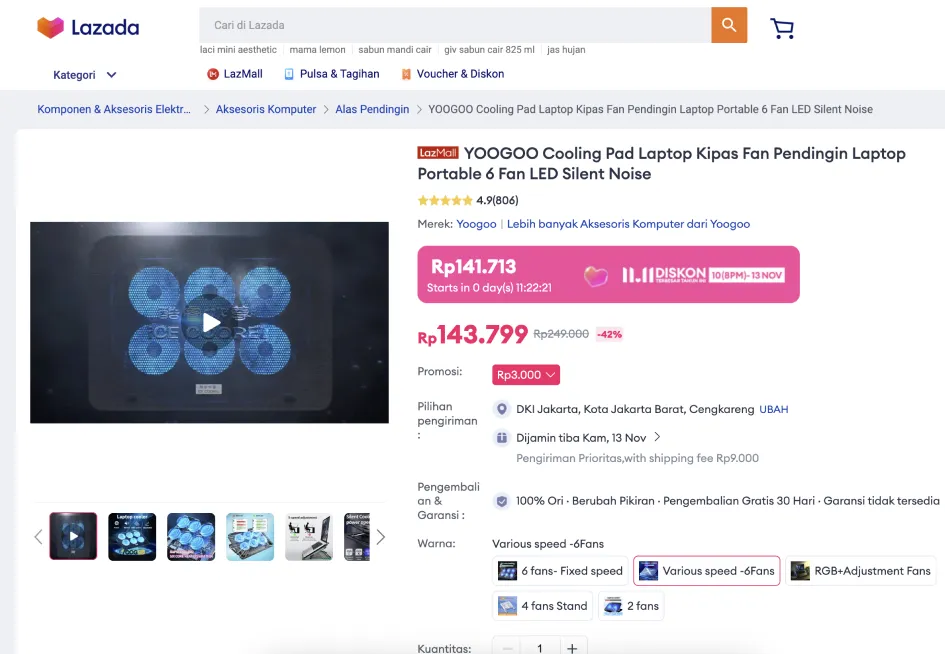The height and width of the screenshot is (654, 945).
Task: Expand delivery date details chevron
Action: coord(657,437)
